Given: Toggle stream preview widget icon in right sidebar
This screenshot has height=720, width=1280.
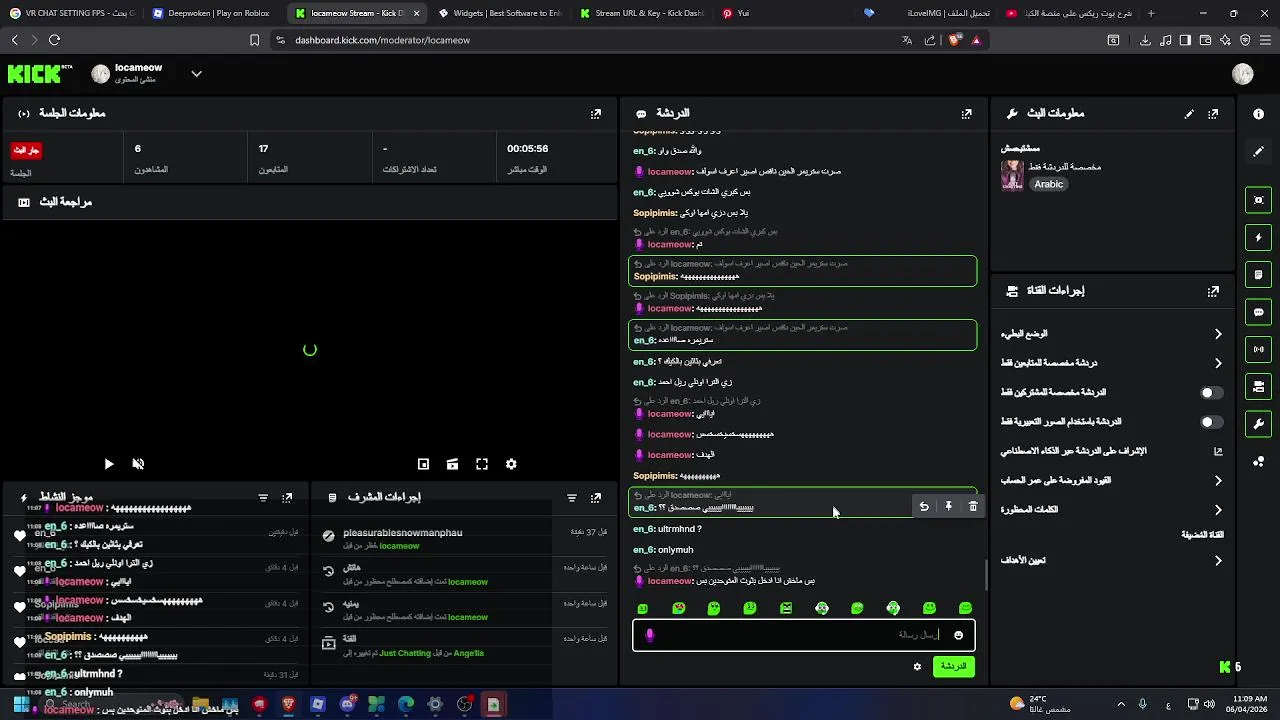Looking at the screenshot, I should coord(1258,200).
